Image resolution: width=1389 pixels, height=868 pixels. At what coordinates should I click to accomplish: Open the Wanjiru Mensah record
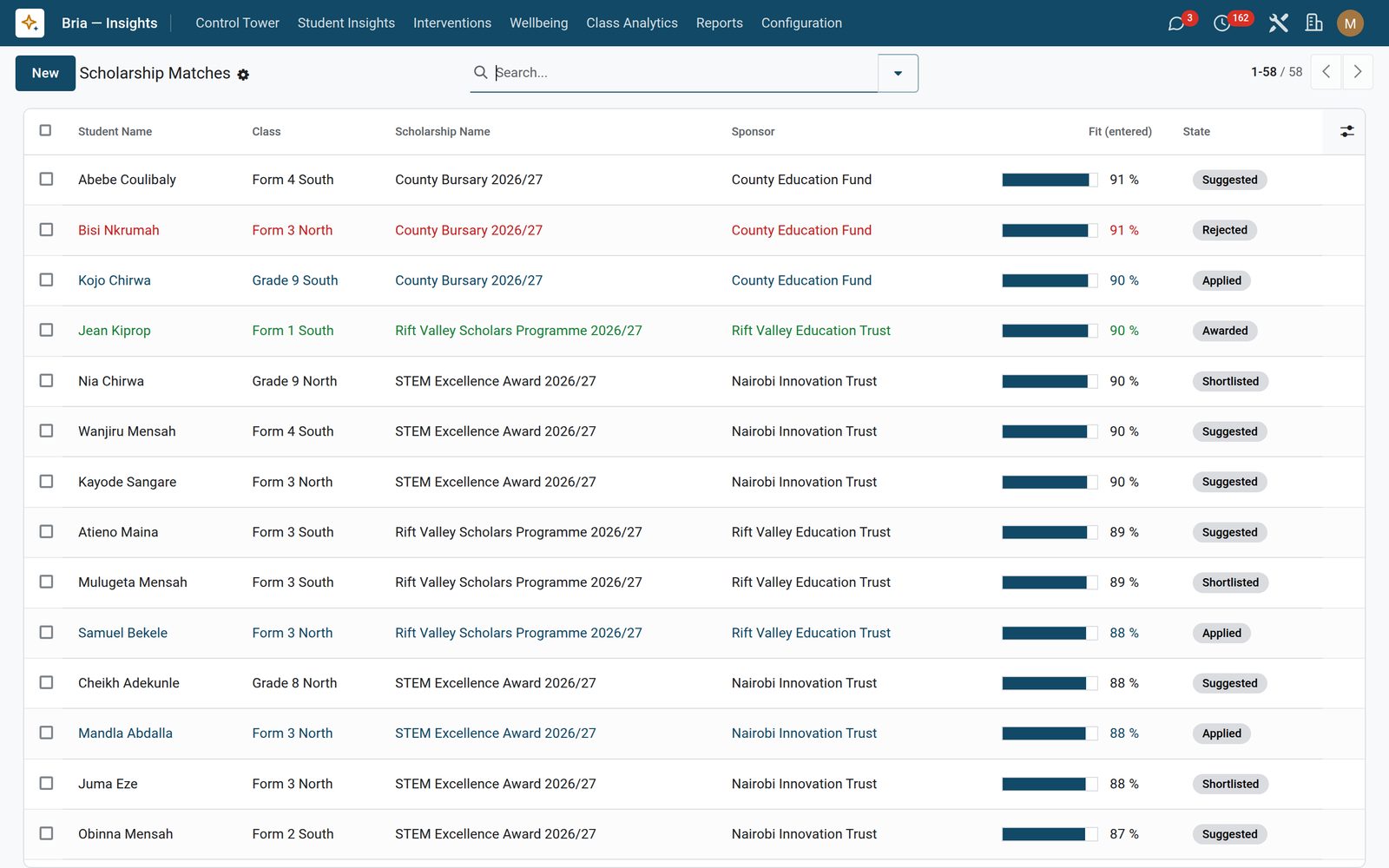127,431
